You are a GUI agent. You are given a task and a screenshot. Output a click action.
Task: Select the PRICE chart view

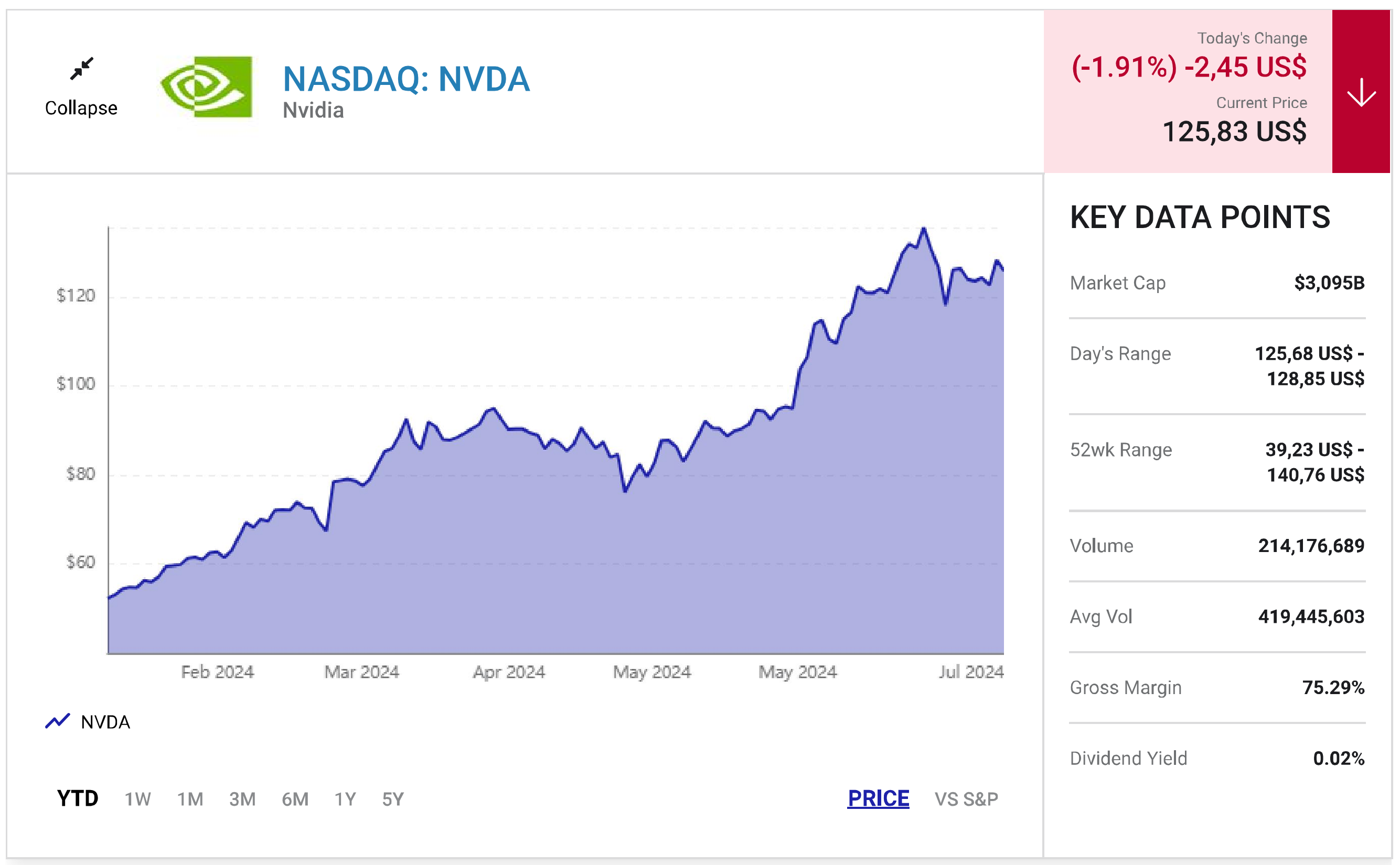878,798
